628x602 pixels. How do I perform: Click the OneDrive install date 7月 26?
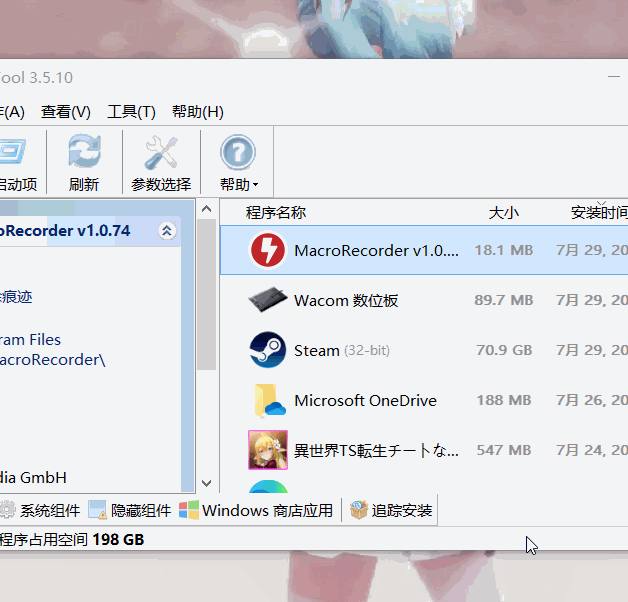pos(592,400)
